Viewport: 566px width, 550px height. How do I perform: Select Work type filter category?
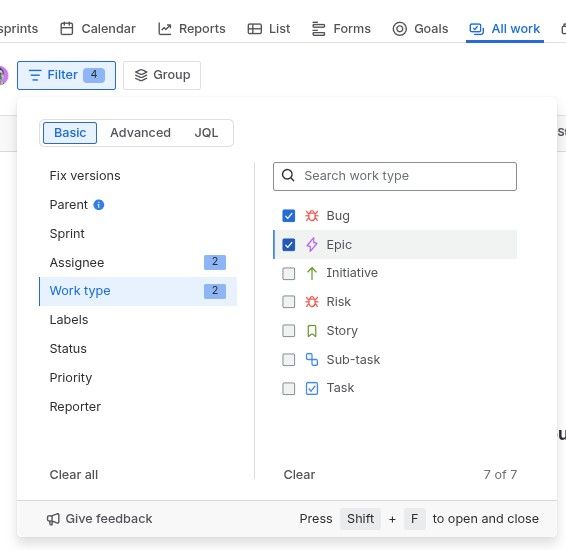click(138, 291)
